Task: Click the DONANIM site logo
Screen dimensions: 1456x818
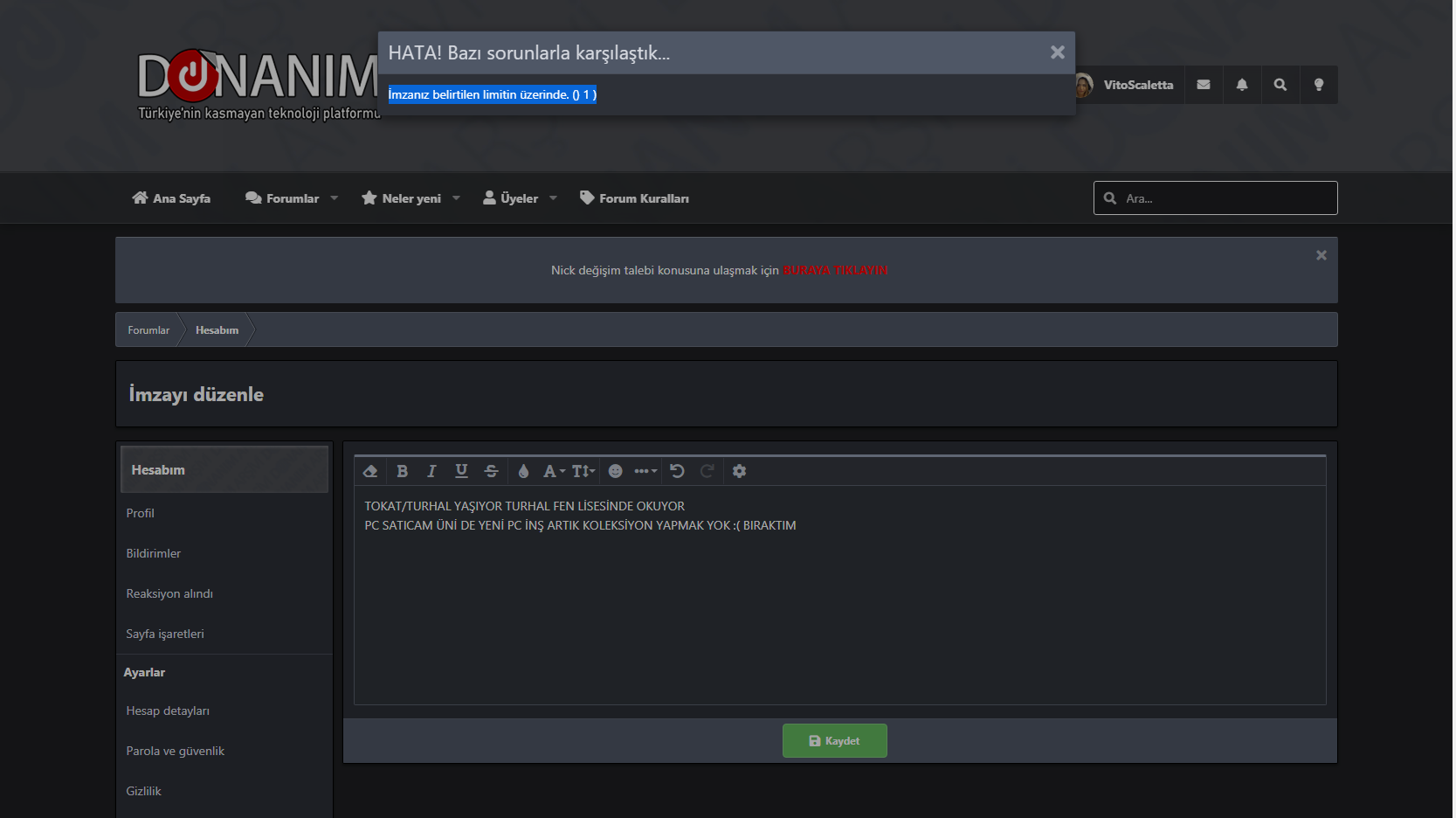Action: pos(259,84)
